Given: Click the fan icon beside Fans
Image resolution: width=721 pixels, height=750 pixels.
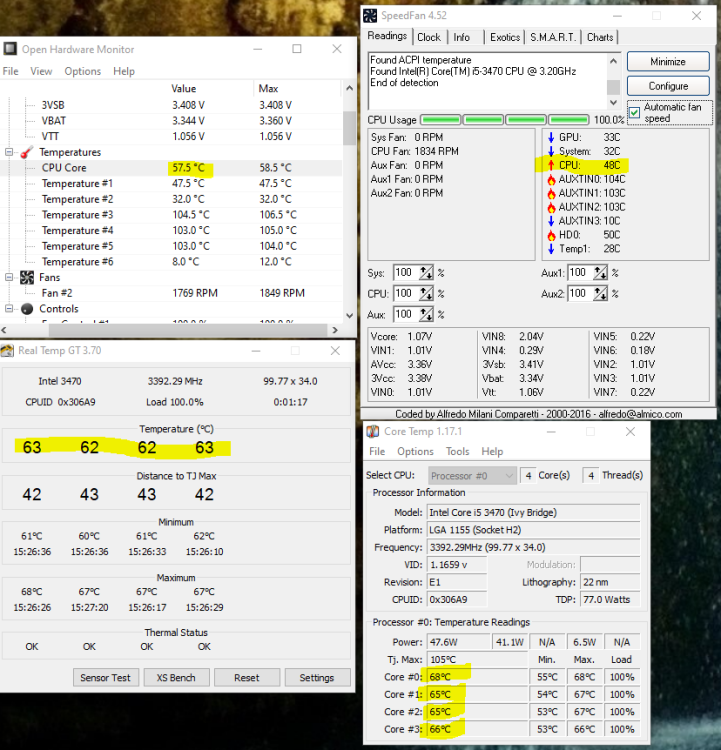Looking at the screenshot, I should coord(26,277).
